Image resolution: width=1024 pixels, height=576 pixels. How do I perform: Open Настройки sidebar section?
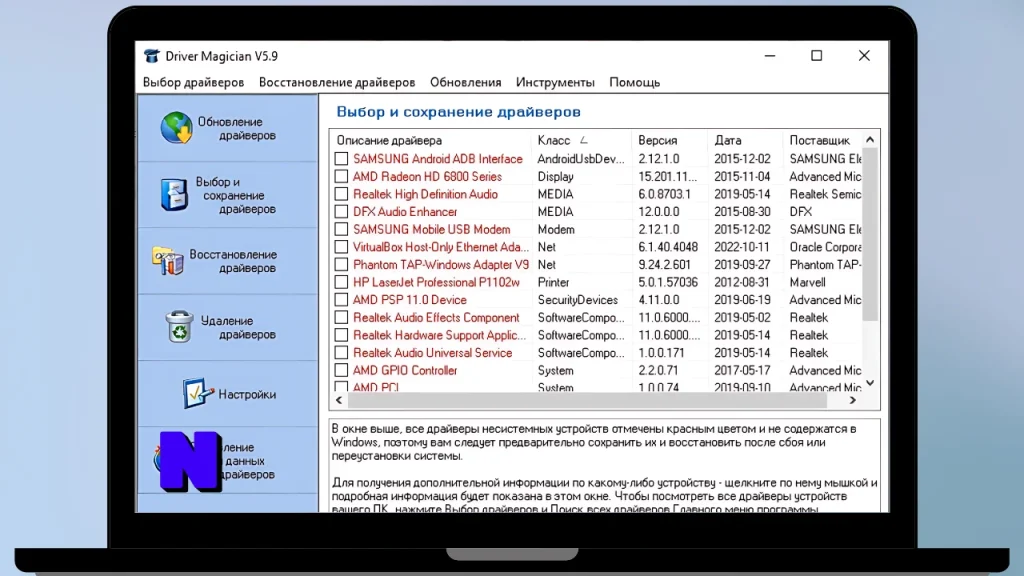pos(227,394)
